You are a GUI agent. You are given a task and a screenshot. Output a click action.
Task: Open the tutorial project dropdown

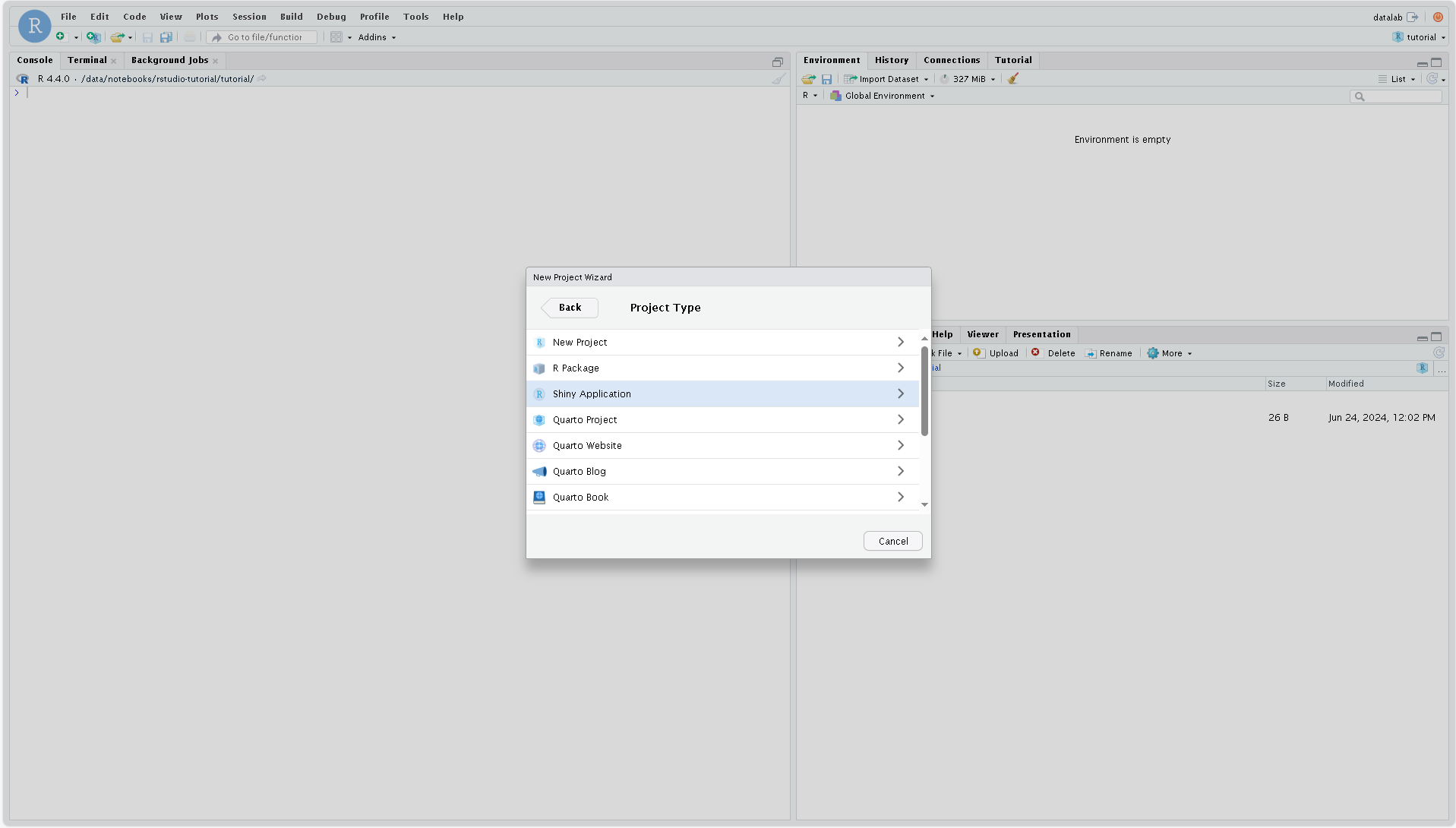click(x=1419, y=37)
